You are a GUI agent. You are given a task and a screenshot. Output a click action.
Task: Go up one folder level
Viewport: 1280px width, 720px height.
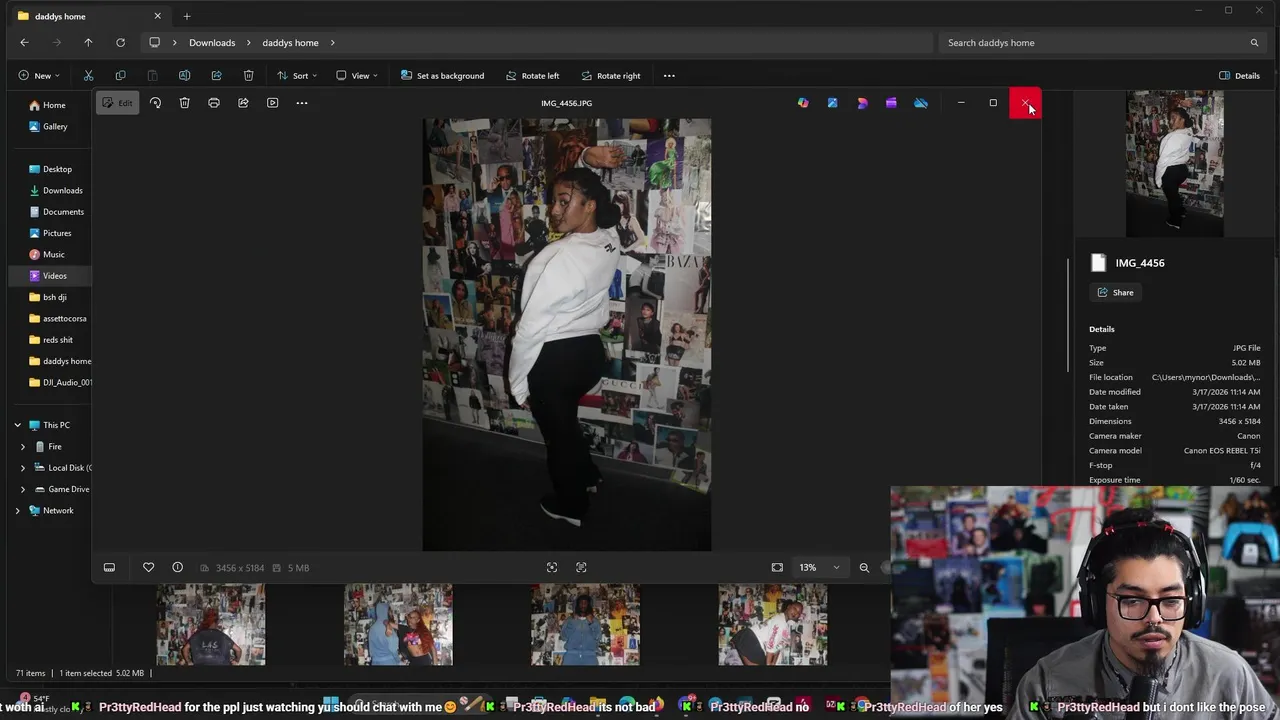pyautogui.click(x=88, y=43)
